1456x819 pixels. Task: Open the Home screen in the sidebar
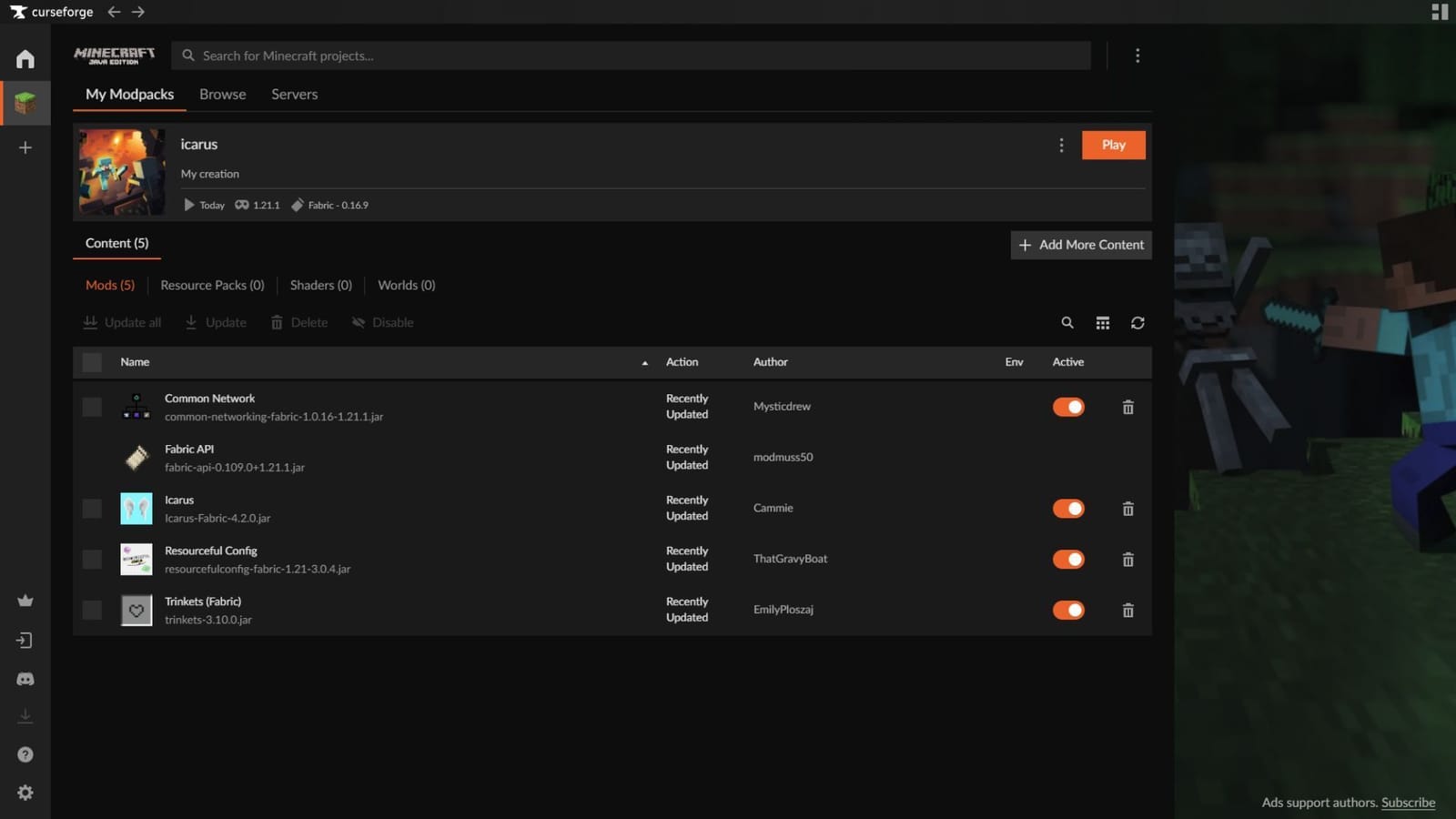point(25,58)
